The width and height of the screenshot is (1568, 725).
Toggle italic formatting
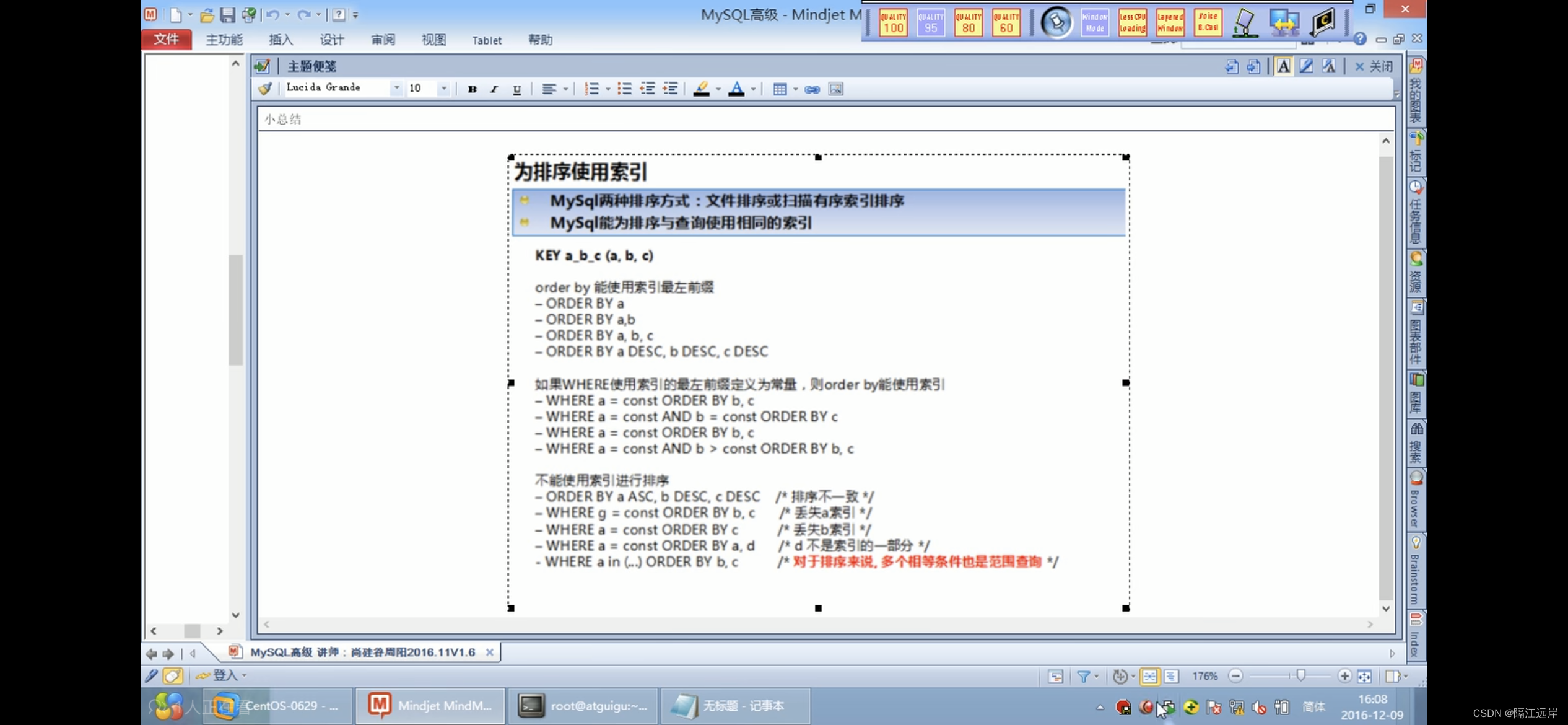coord(494,89)
